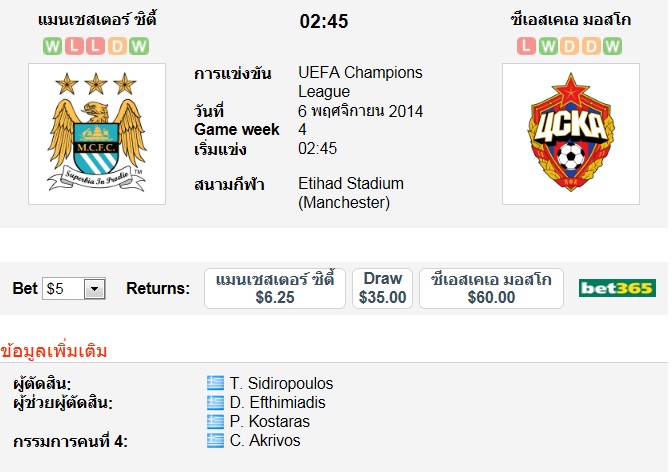Viewport: 672px width, 472px height.
Task: Open the แมนเชสเตอร์ ซิตี้ team name heading
Action: pos(97,20)
